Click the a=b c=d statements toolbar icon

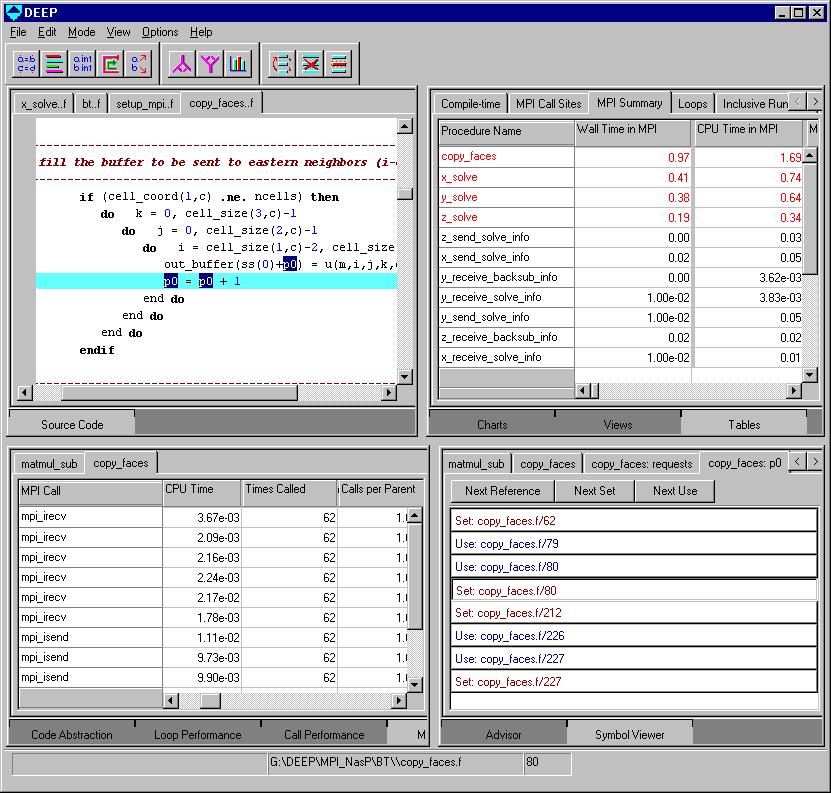click(x=26, y=64)
